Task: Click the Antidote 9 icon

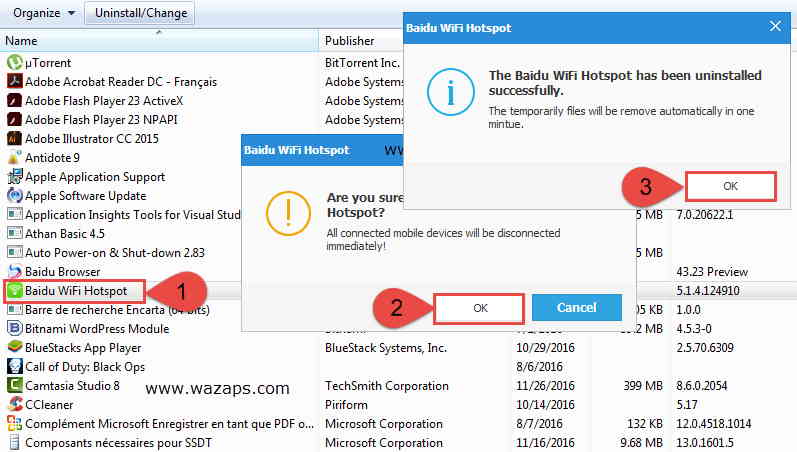Action: tap(15, 158)
